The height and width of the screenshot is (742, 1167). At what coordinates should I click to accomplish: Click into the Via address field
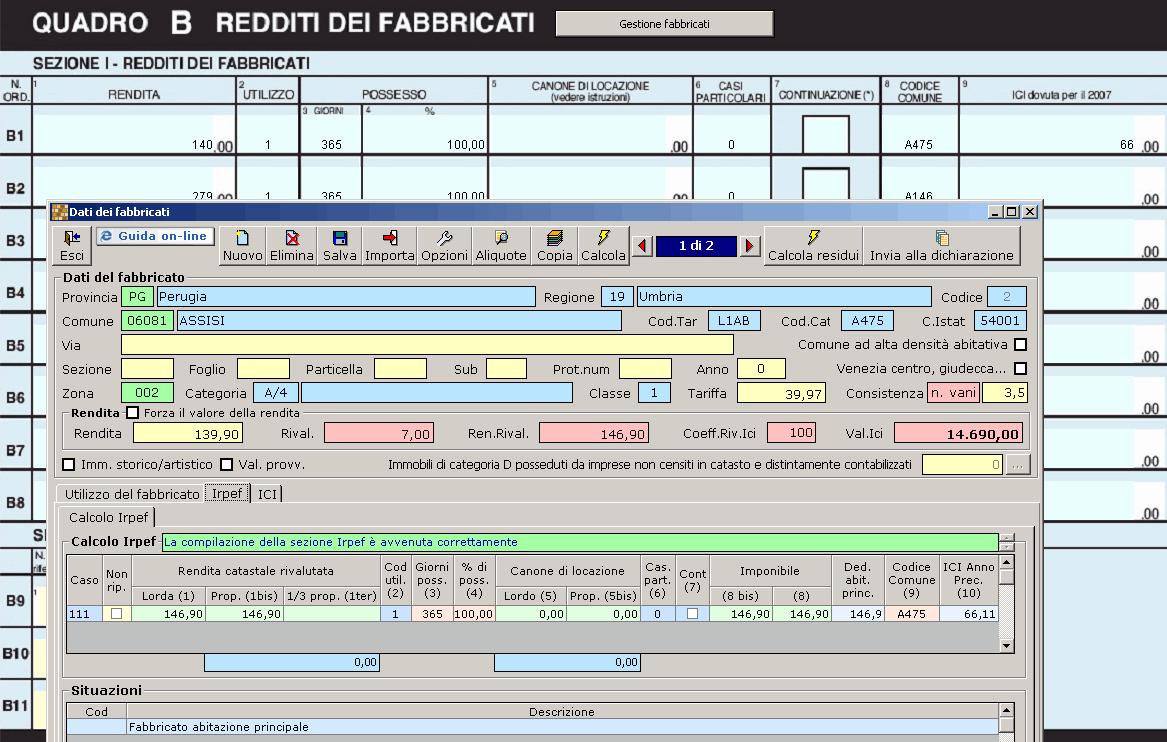click(427, 345)
